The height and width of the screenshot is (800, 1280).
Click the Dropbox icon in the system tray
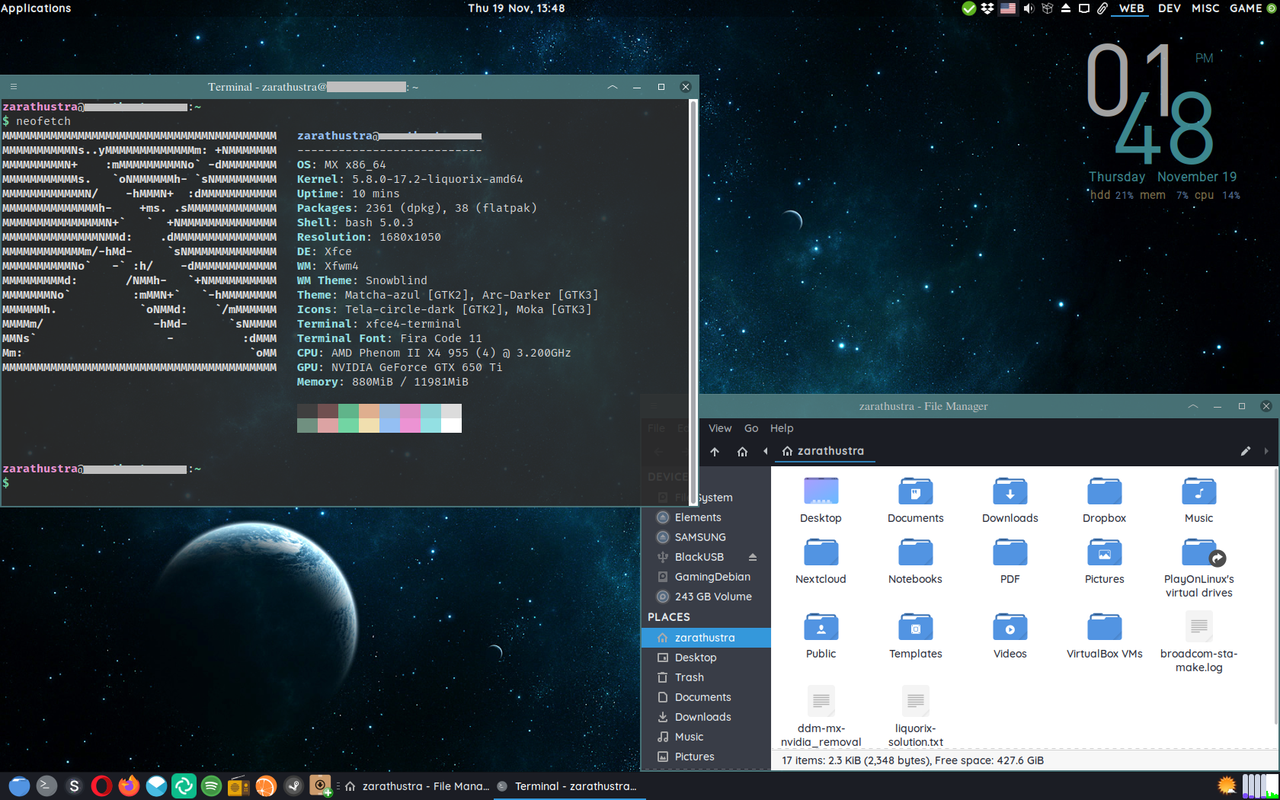(x=987, y=8)
